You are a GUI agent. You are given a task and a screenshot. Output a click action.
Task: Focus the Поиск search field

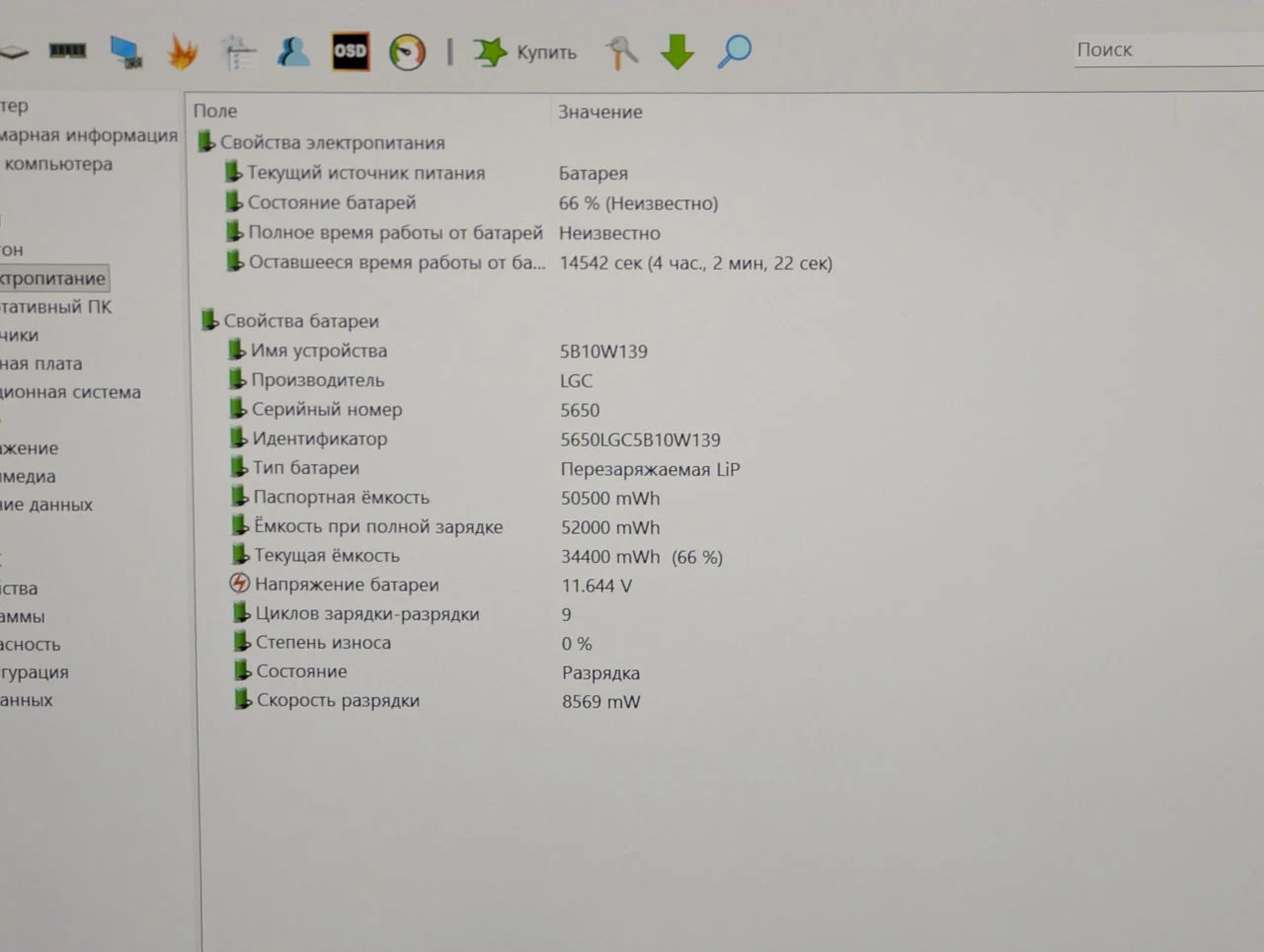click(1168, 49)
